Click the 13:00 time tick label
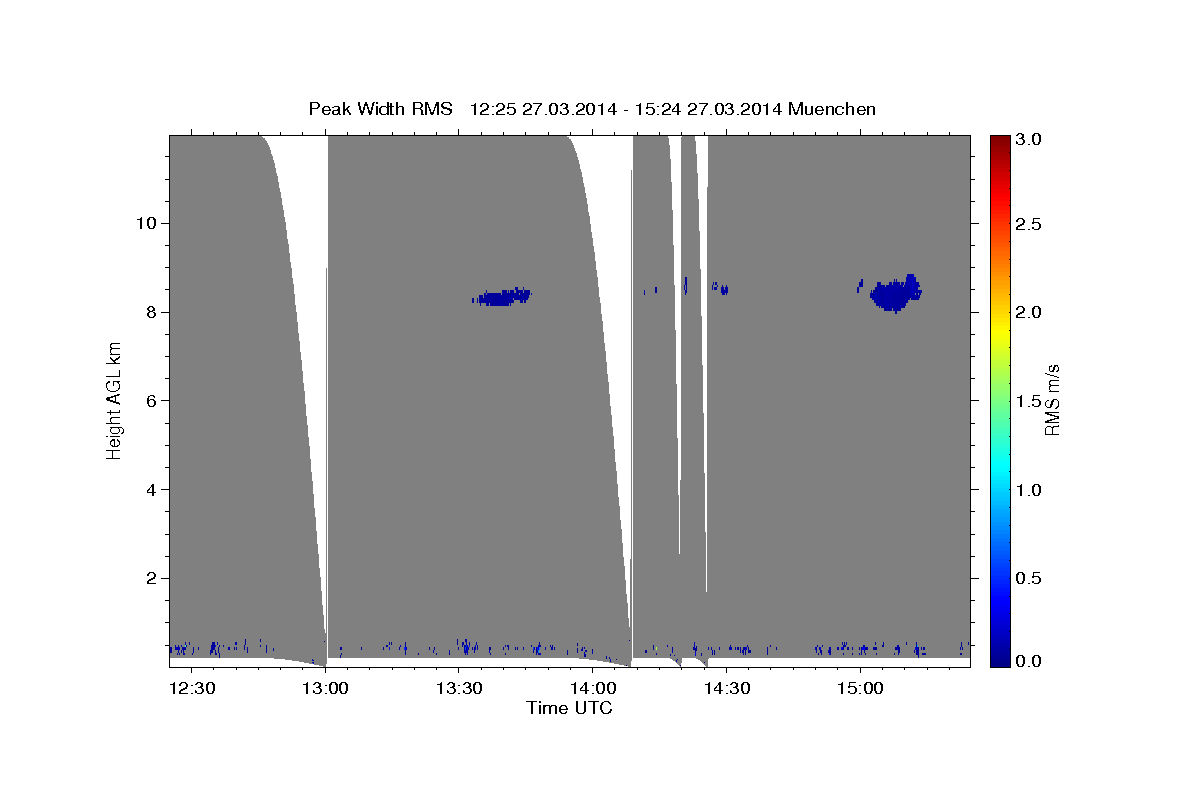This screenshot has width=1200, height=800. click(x=325, y=689)
